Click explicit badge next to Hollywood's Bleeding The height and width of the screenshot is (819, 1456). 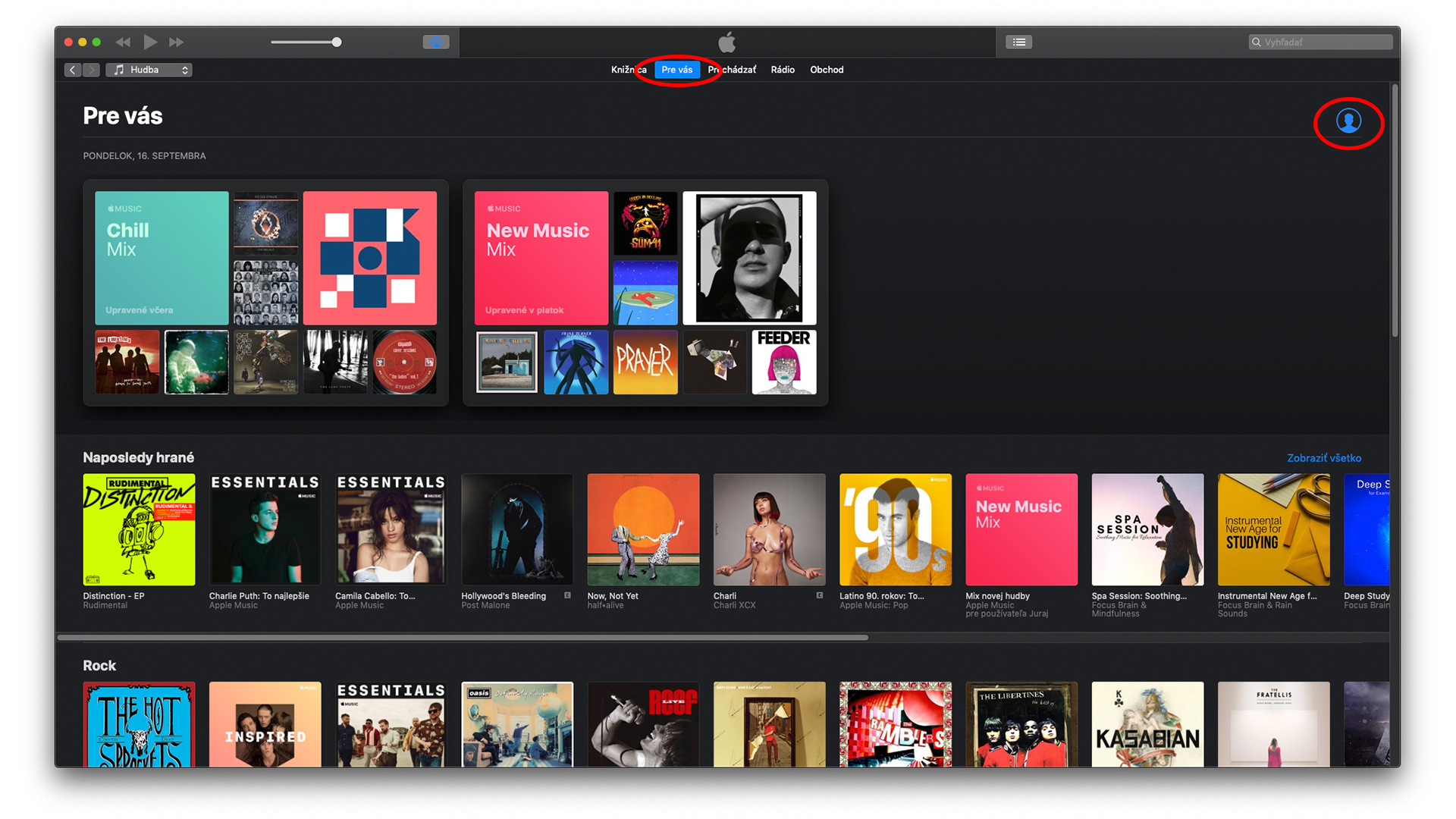click(x=567, y=596)
